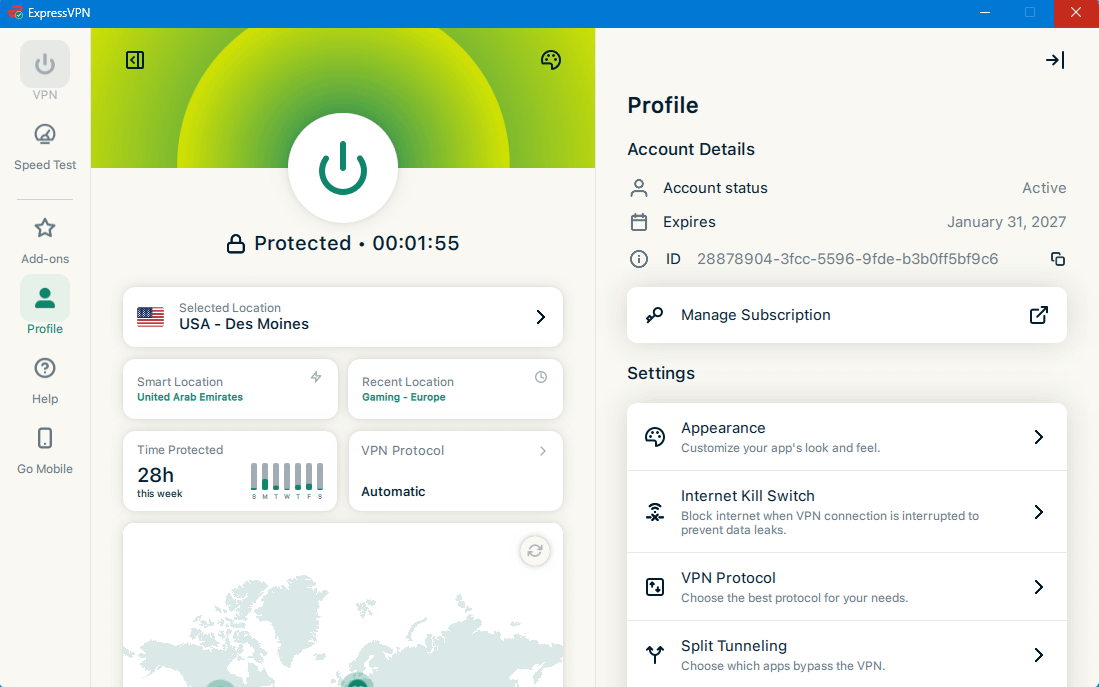Screen dimensions: 1099x687
Task: Open Split Tunneling settings
Action: coord(847,655)
